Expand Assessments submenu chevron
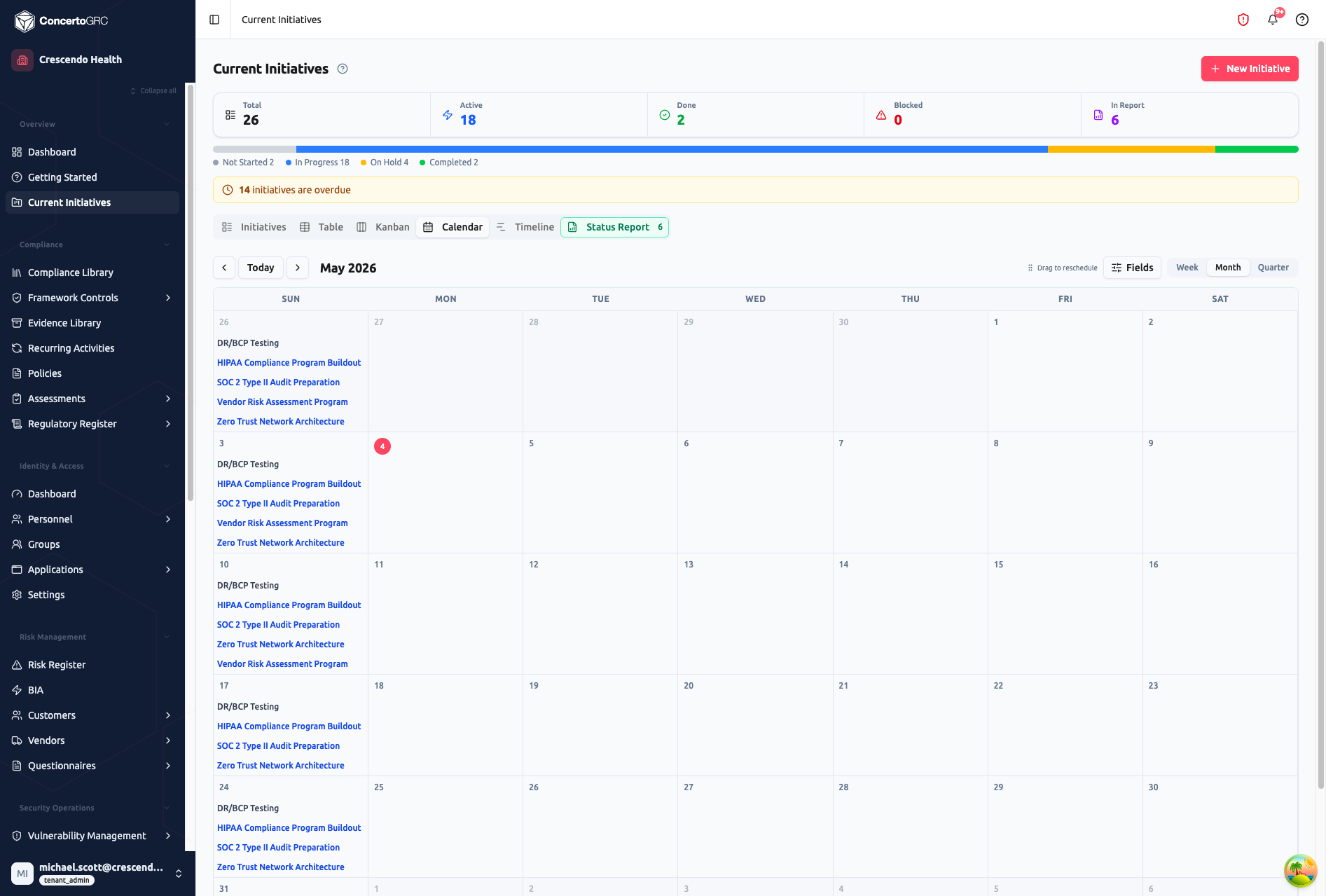 point(168,399)
